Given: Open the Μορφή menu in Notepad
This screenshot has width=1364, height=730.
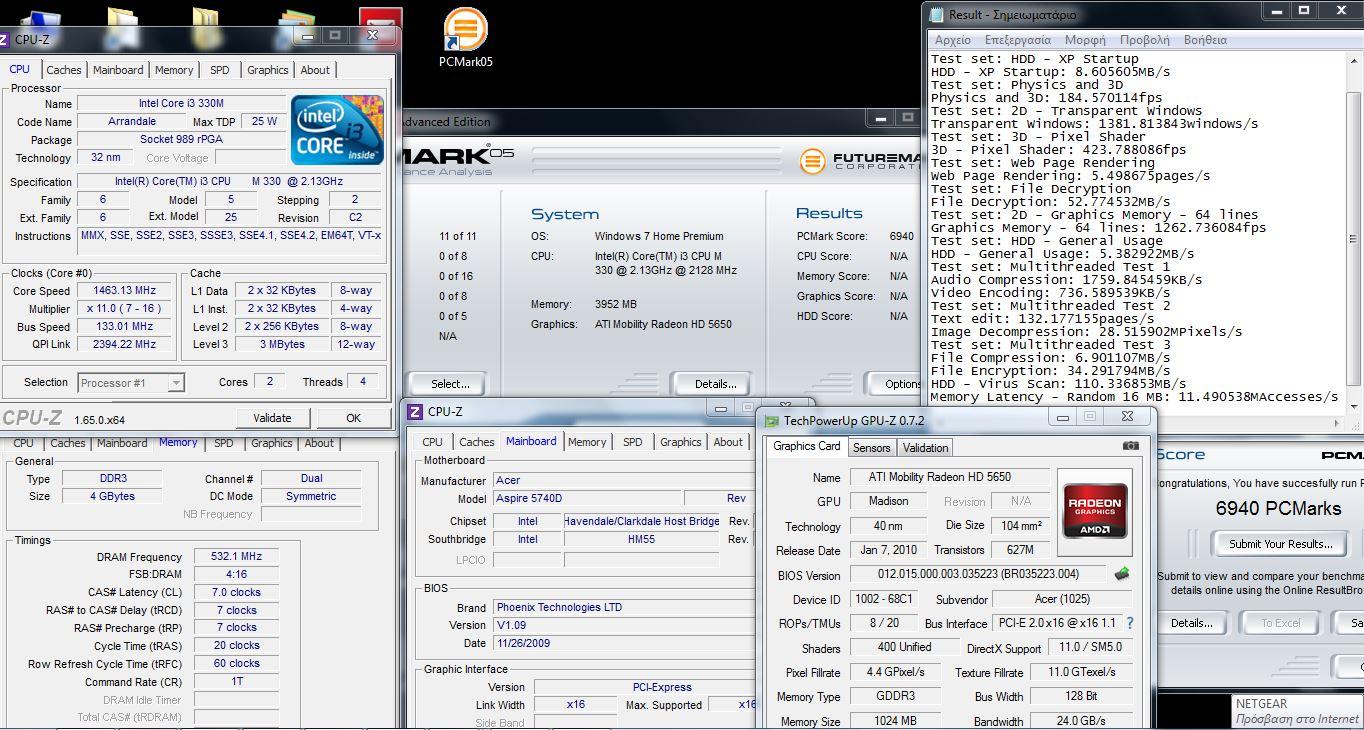Looking at the screenshot, I should pyautogui.click(x=1085, y=40).
